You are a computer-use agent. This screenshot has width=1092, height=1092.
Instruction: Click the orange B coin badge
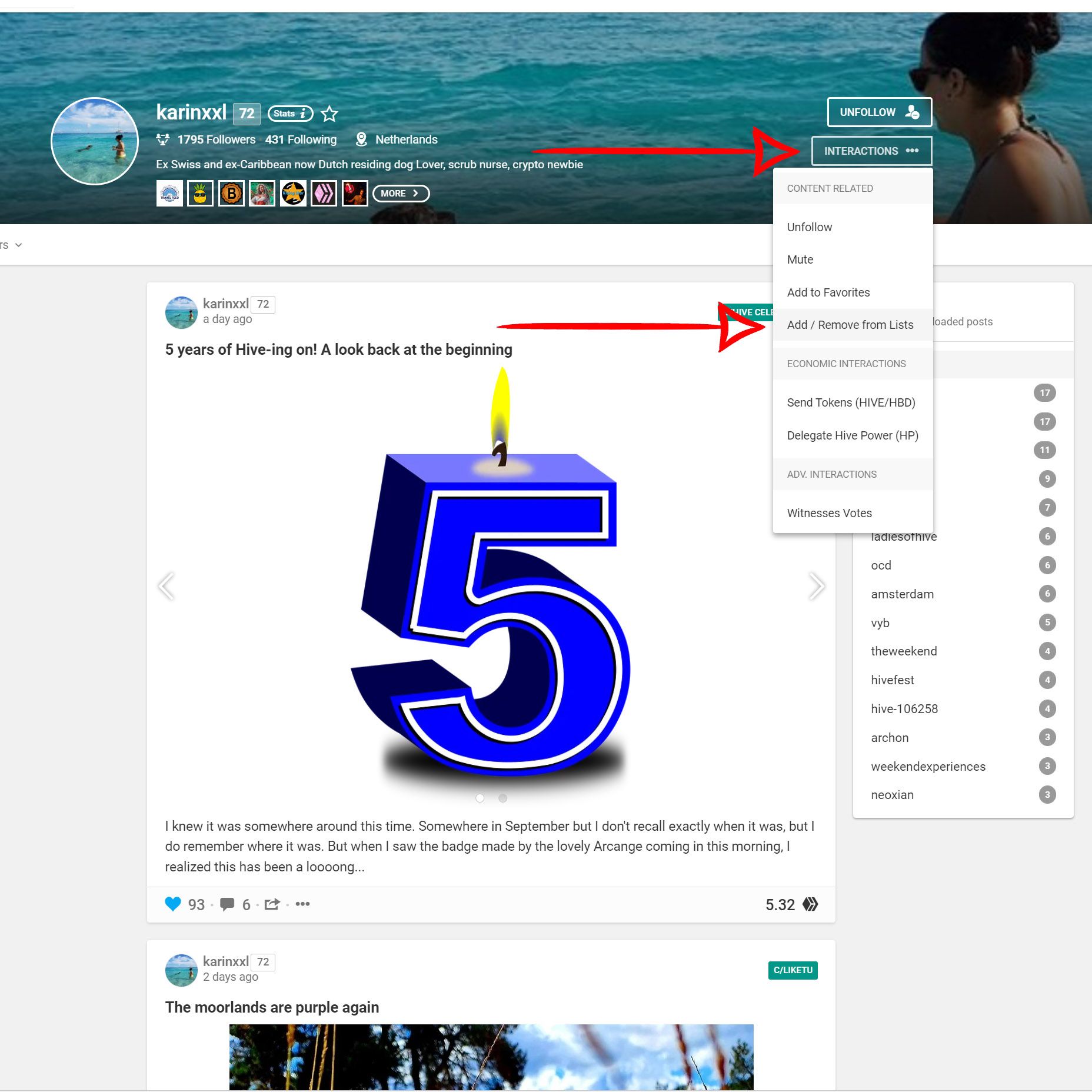[x=231, y=194]
